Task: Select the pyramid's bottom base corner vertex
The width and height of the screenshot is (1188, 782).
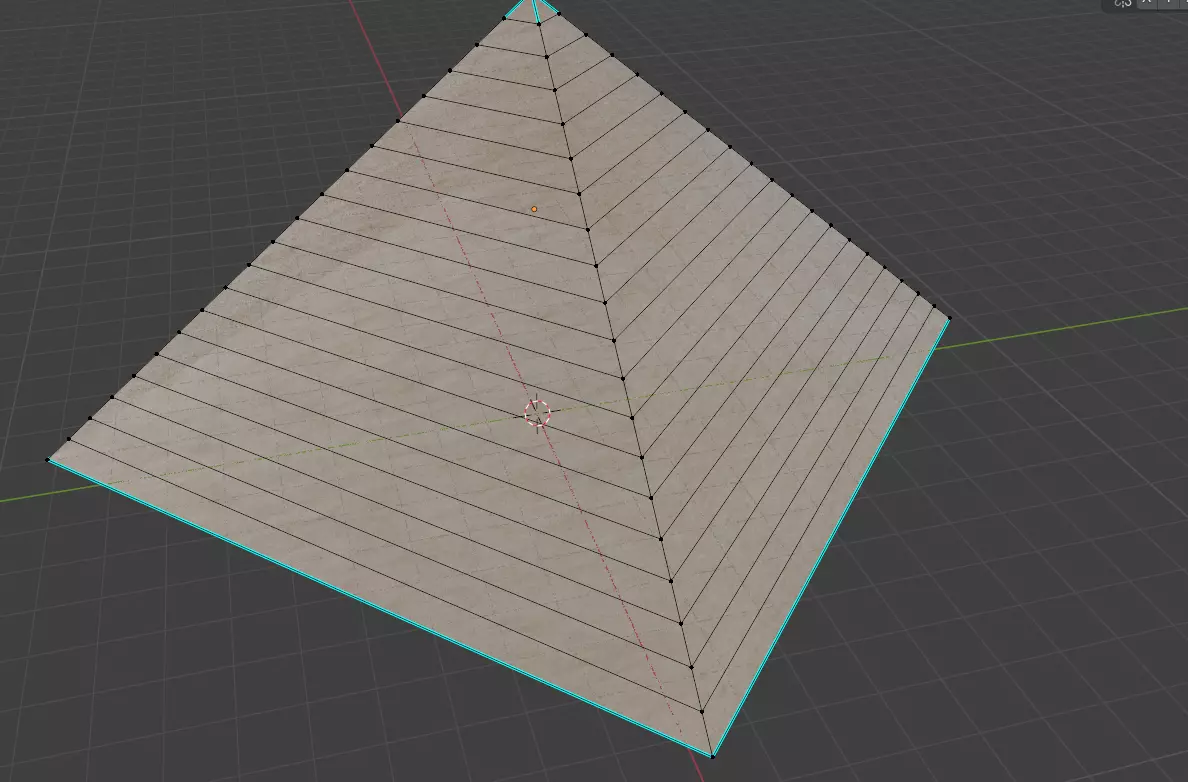Action: click(x=712, y=755)
